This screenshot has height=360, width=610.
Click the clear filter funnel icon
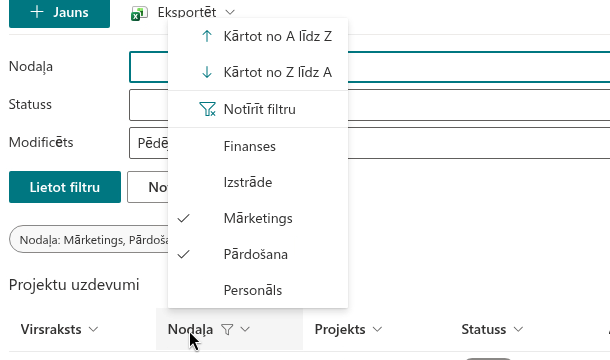click(207, 109)
